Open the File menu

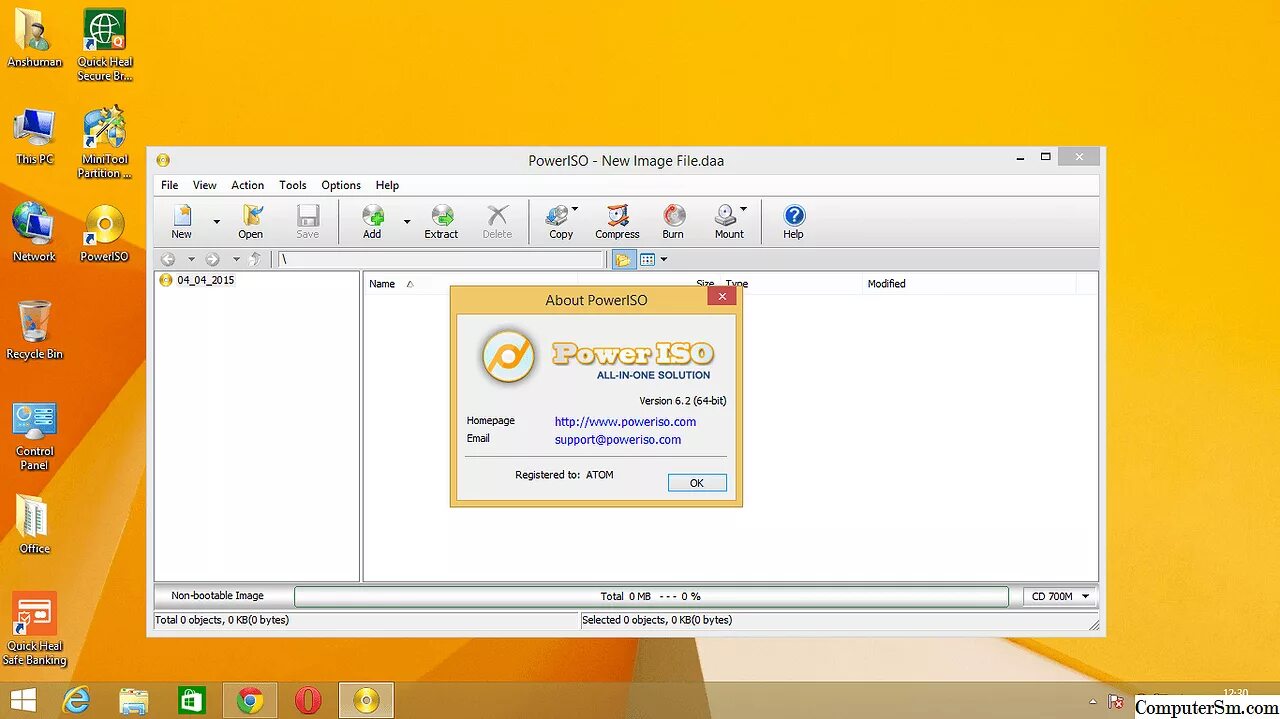(x=170, y=185)
